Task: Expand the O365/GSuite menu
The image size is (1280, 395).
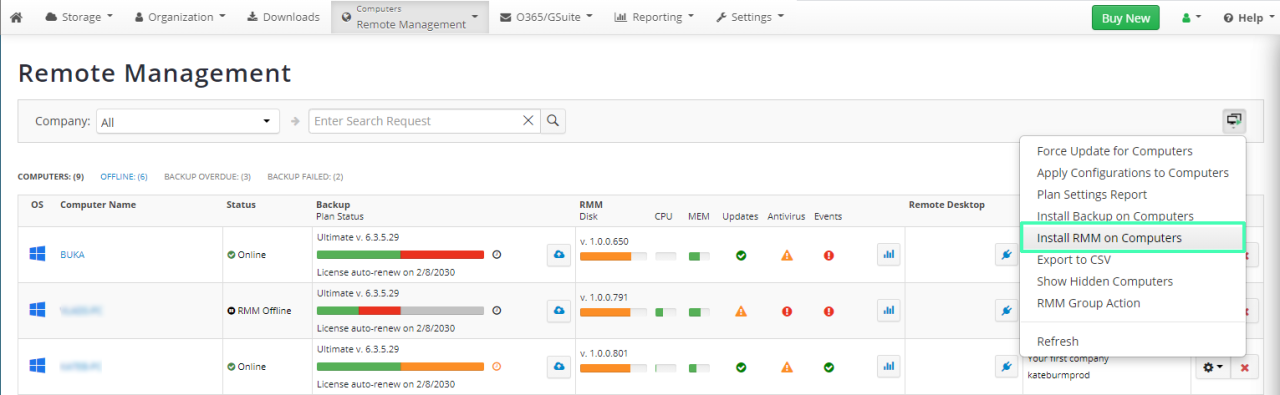Action: tap(546, 17)
